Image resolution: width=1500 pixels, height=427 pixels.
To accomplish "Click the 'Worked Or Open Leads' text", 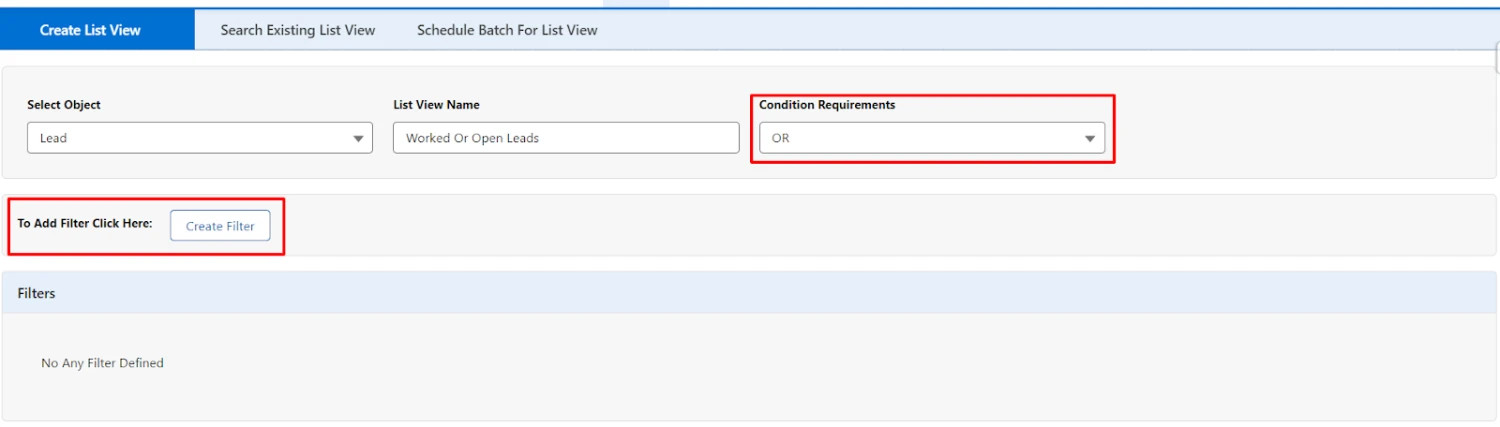I will [x=472, y=138].
